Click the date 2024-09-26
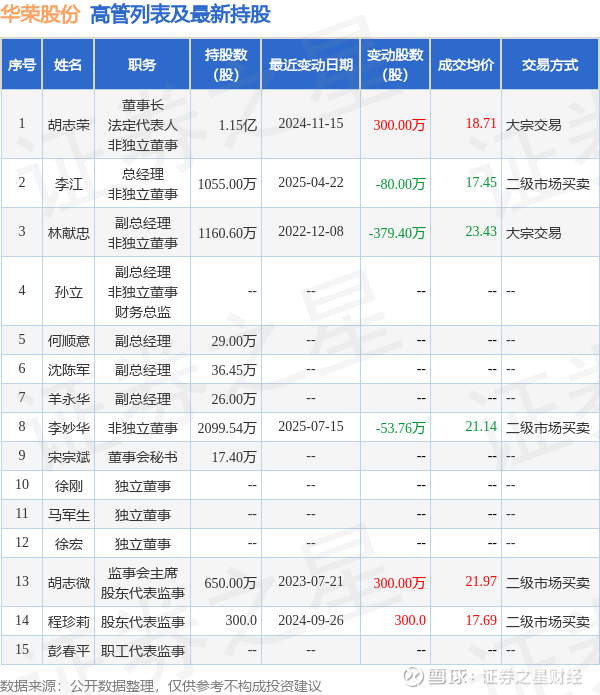Screen dimensions: 600x695 pyautogui.click(x=311, y=620)
